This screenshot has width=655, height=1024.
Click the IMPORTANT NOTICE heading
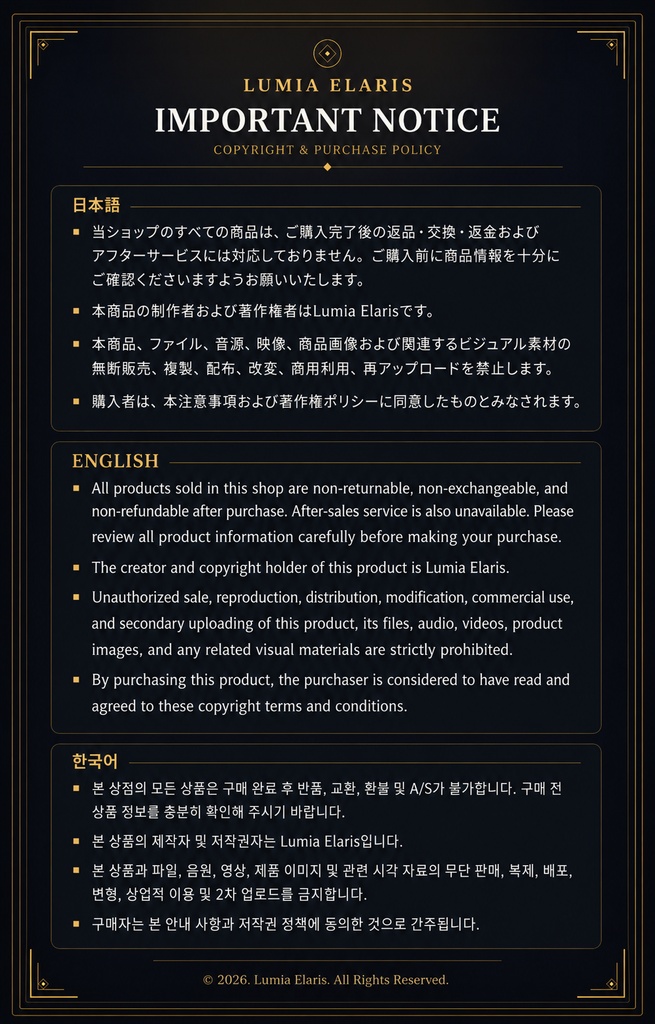tap(327, 120)
